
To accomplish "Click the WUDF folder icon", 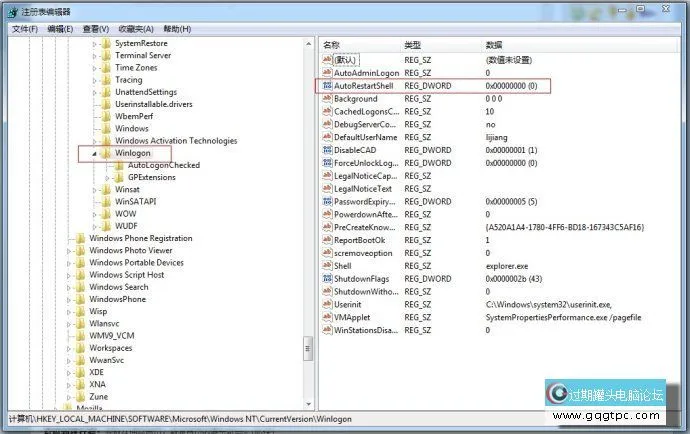I will [106, 226].
